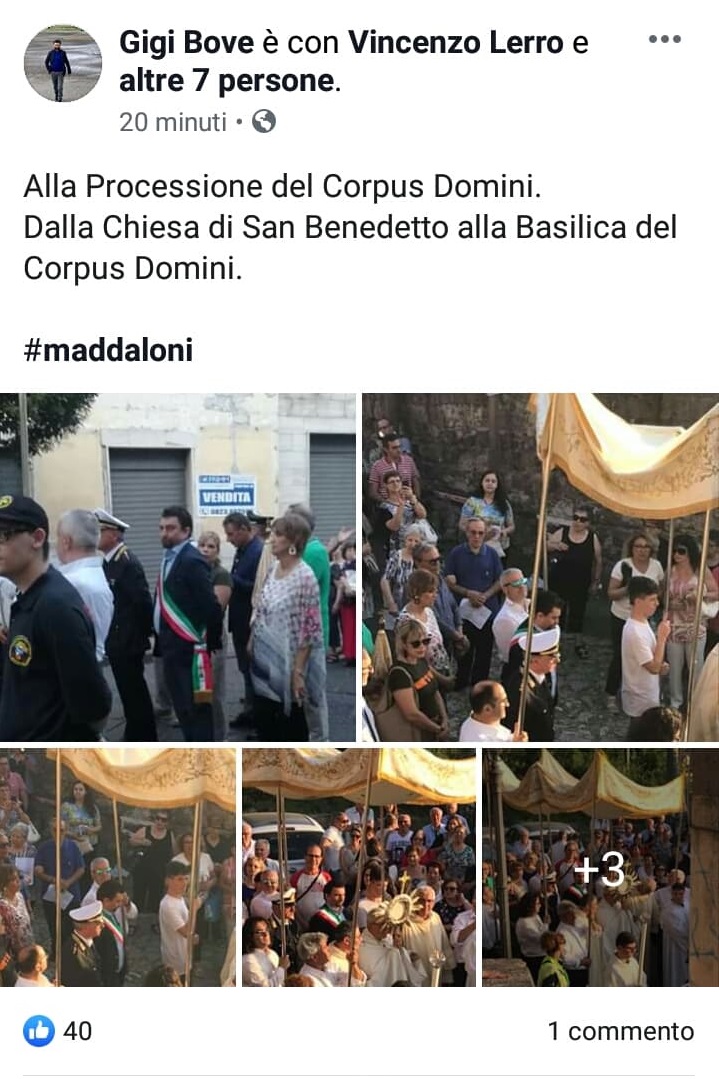This screenshot has width=719, height=1079.
Task: Open Gigi Bove's profile name link
Action: coord(186,43)
